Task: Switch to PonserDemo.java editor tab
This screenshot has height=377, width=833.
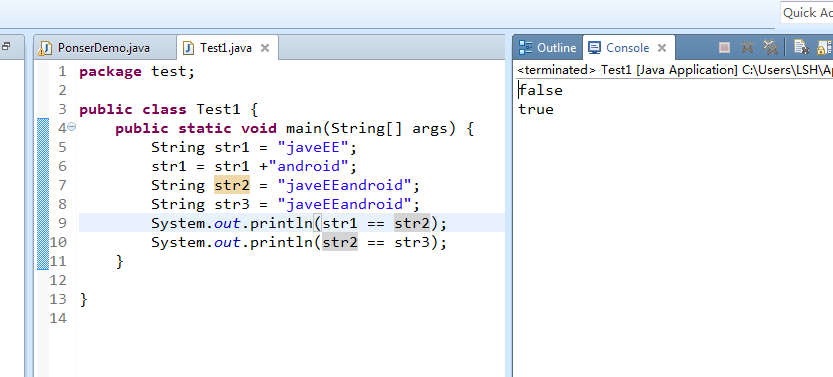Action: coord(104,48)
